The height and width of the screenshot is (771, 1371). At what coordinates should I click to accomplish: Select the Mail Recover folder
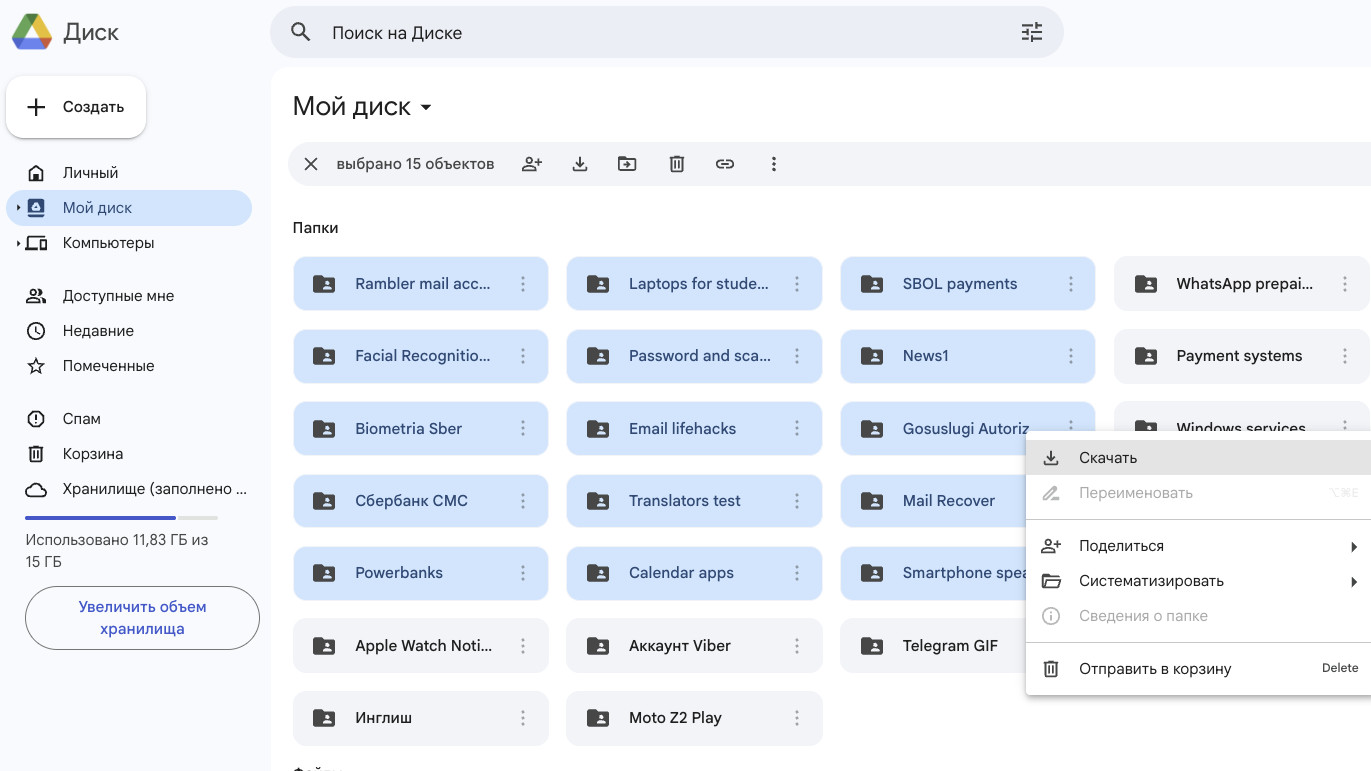tap(934, 501)
